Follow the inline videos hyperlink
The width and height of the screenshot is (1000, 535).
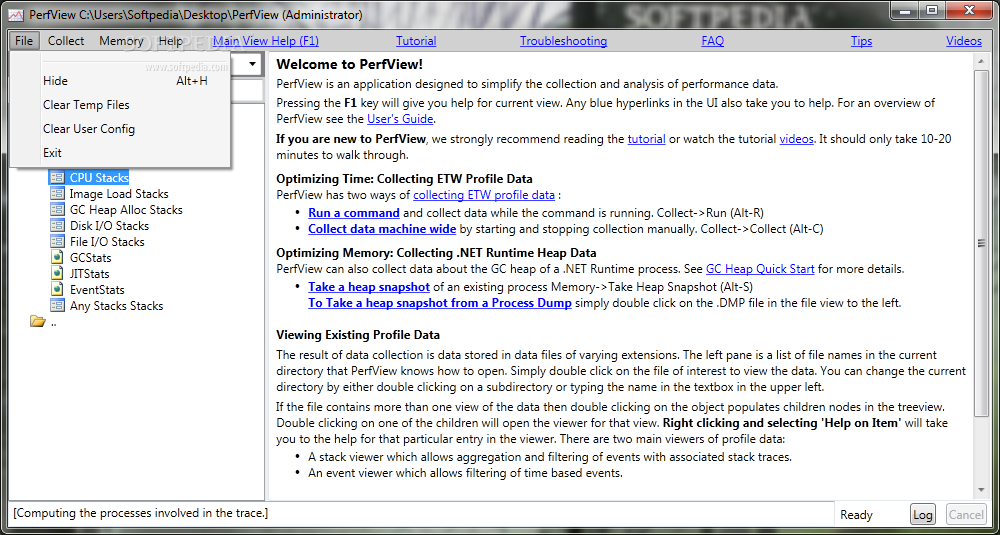[x=797, y=139]
